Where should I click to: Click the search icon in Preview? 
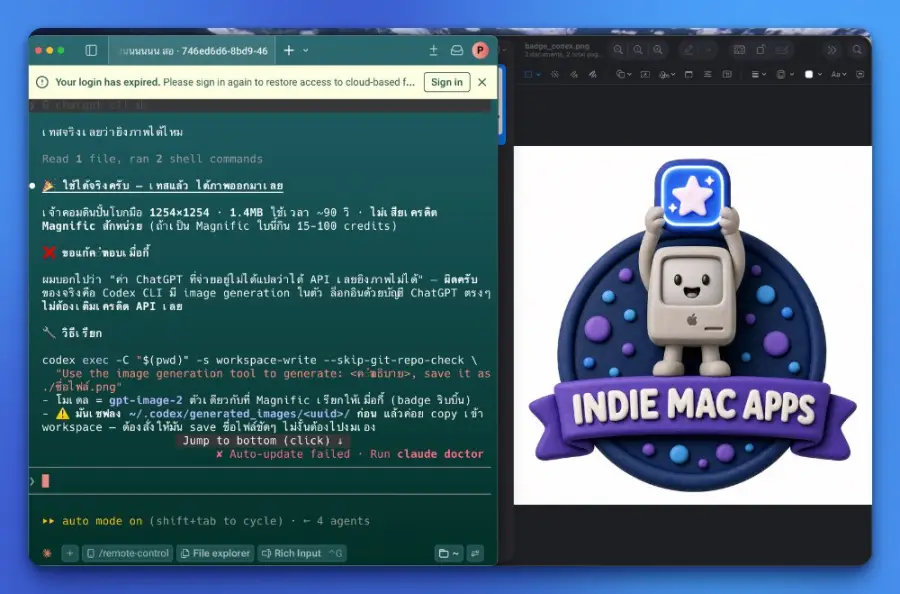click(857, 50)
